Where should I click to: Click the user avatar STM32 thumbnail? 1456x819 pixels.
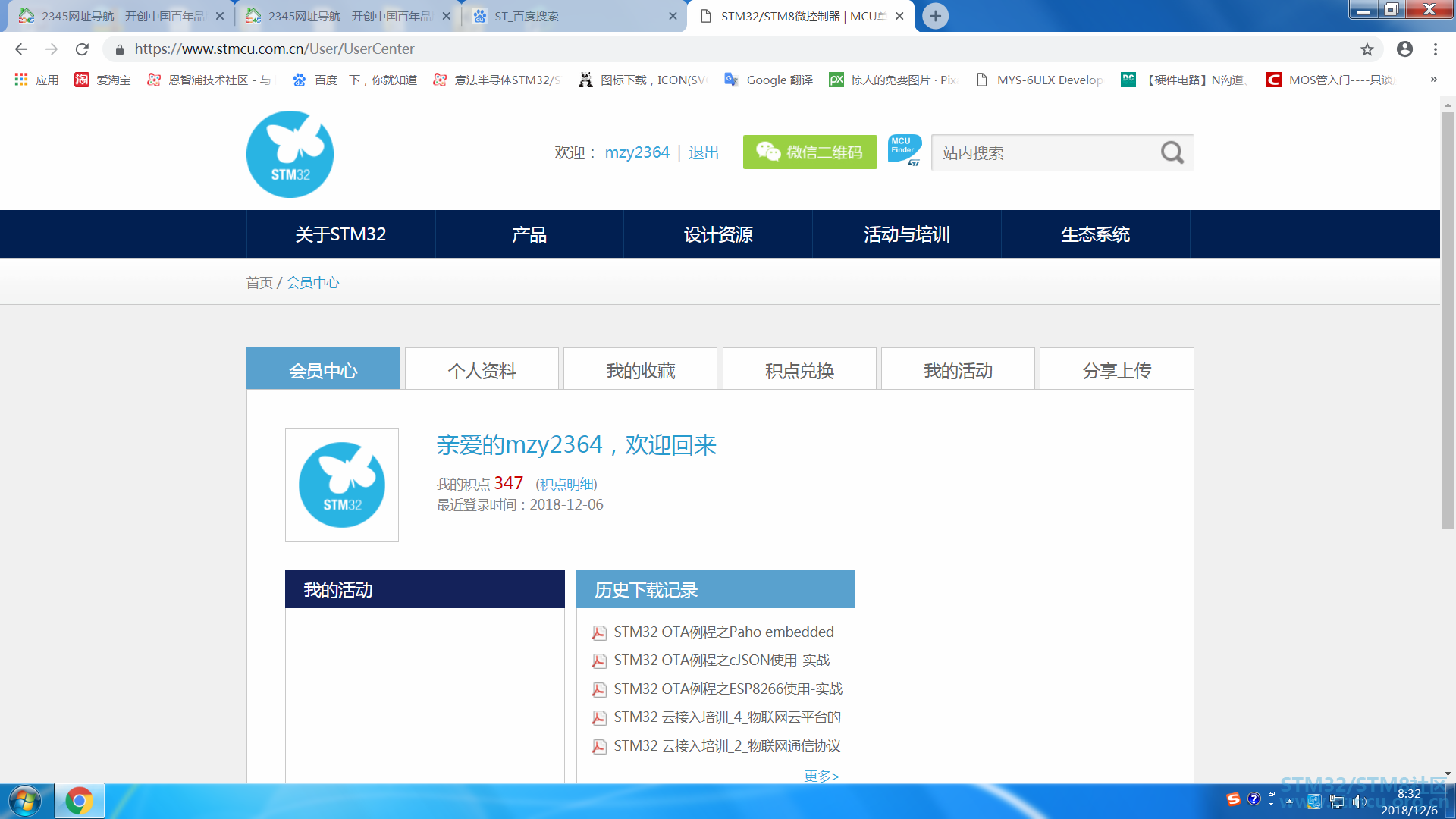[x=342, y=485]
